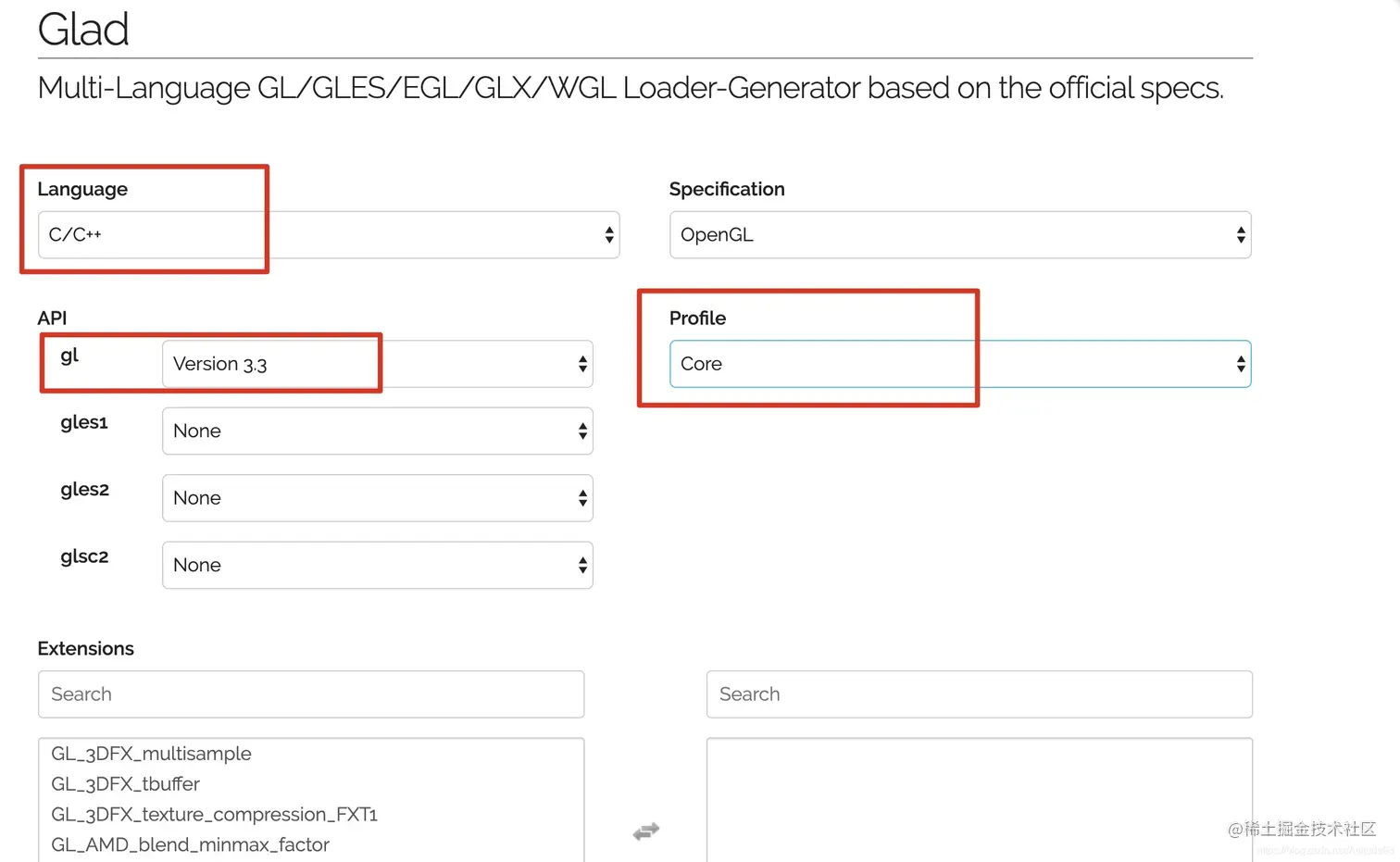Click the left extensions Search field

tap(311, 694)
